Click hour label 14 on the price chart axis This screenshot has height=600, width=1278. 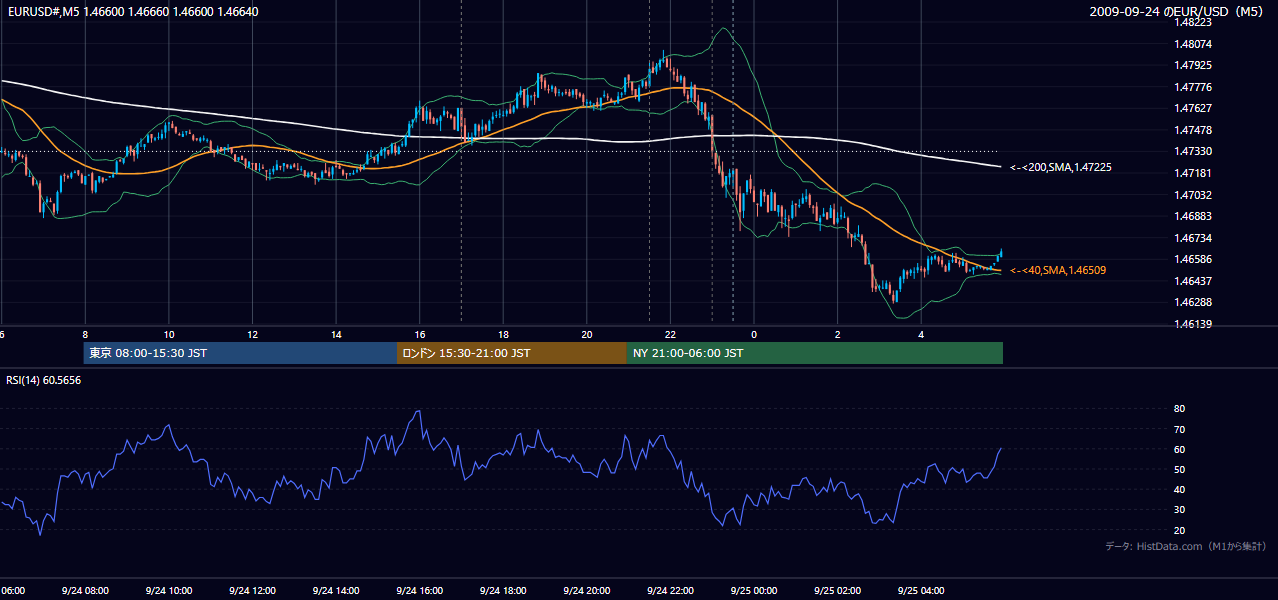click(336, 335)
